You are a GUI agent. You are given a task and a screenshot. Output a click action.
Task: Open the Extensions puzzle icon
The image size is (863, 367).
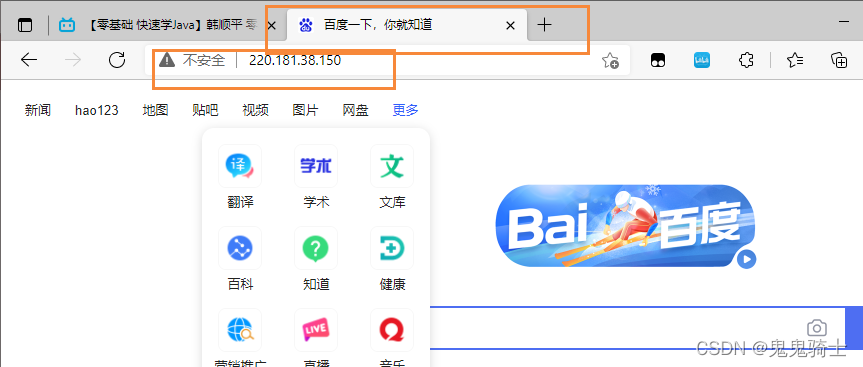pos(746,61)
